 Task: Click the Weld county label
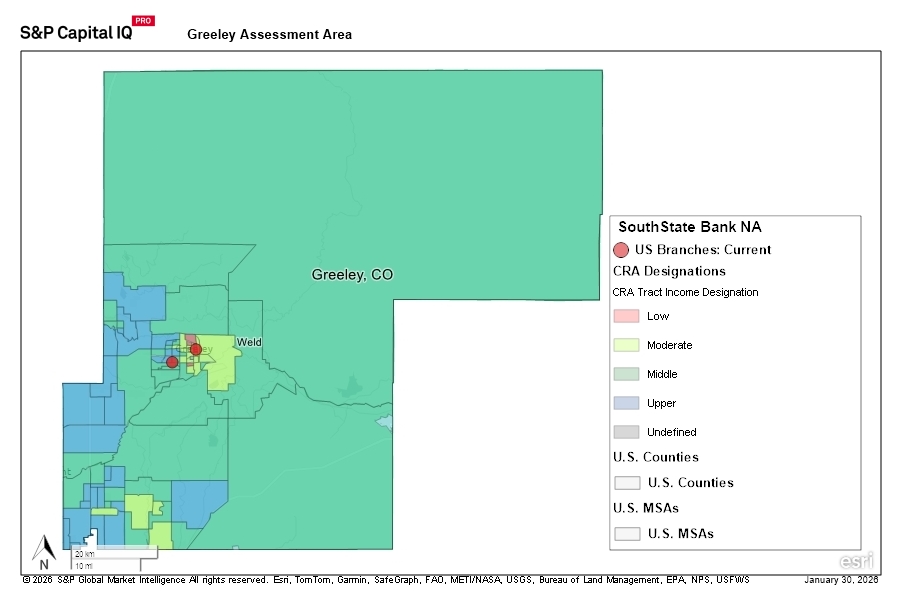click(x=248, y=342)
